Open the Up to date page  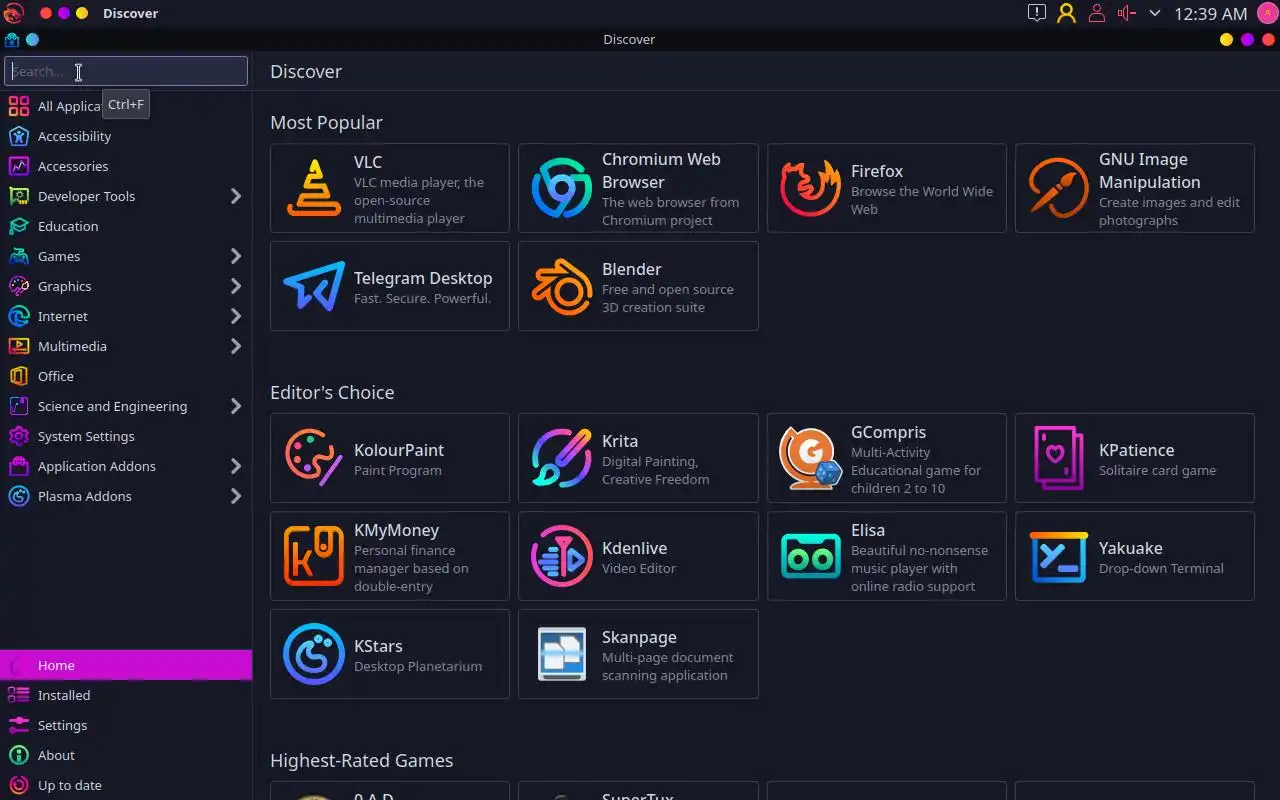pyautogui.click(x=126, y=785)
